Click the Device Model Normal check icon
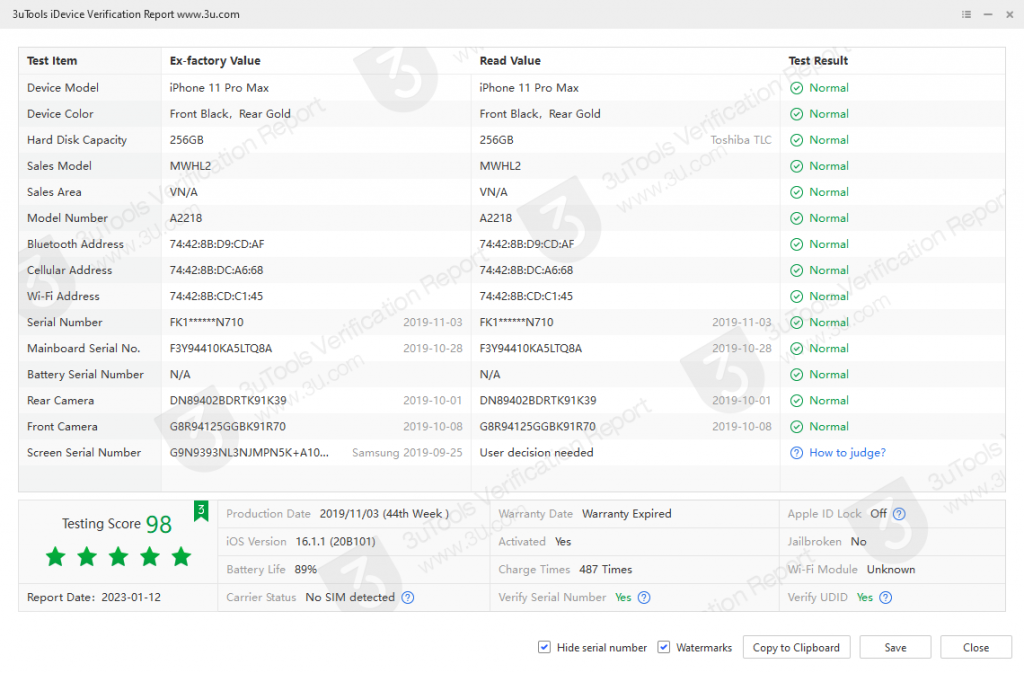Image resolution: width=1024 pixels, height=673 pixels. 796,88
